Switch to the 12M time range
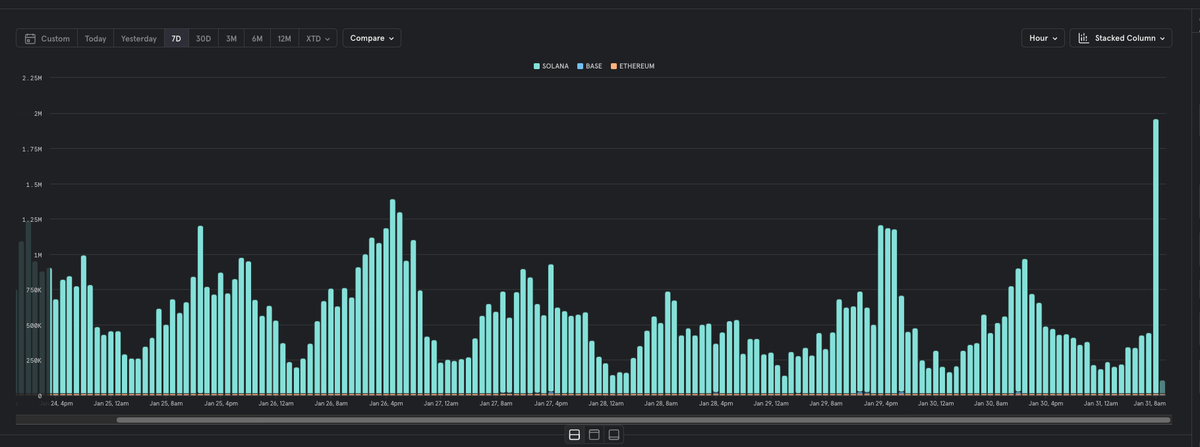This screenshot has height=447, width=1200. [284, 38]
